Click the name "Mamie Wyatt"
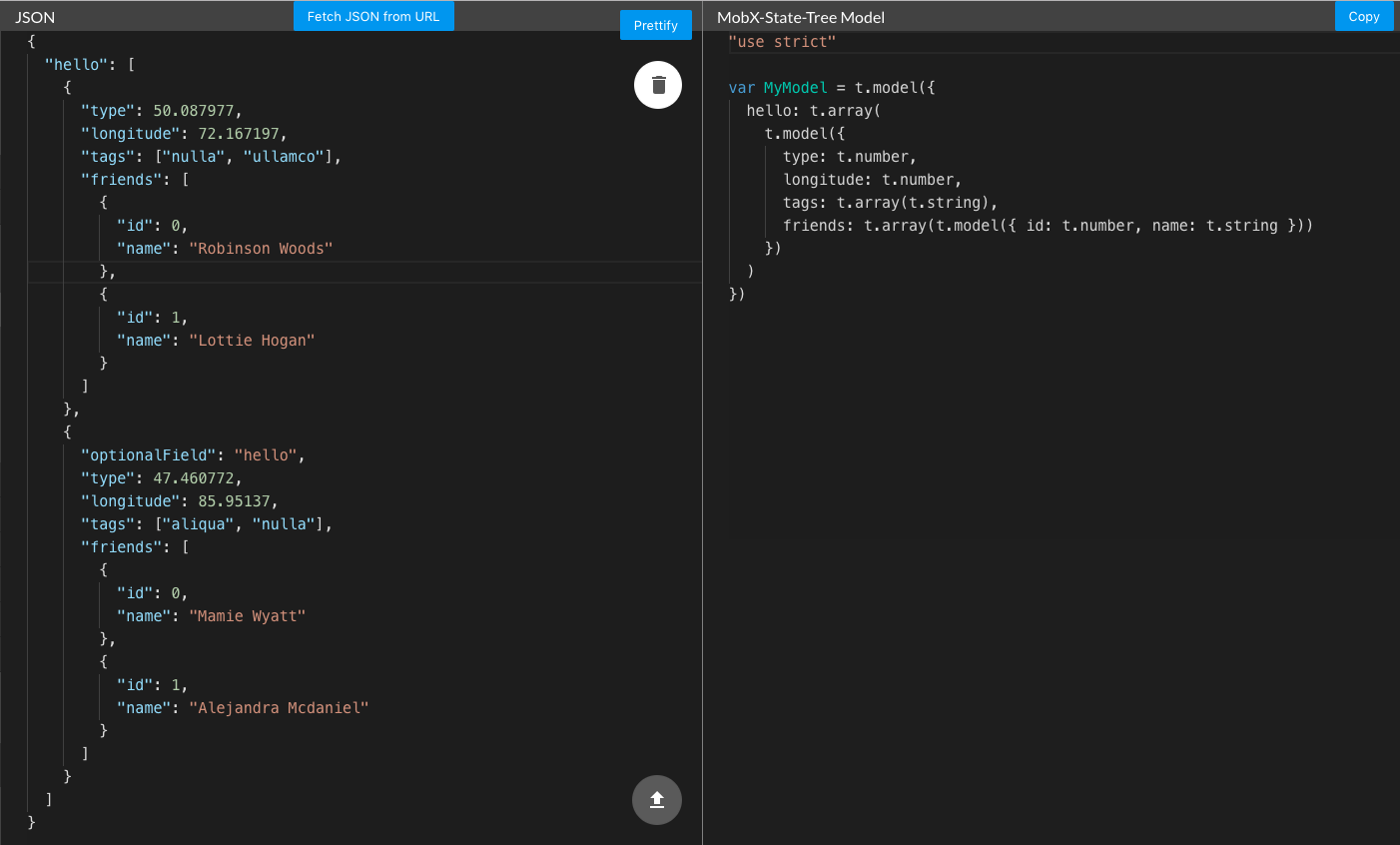 [248, 616]
